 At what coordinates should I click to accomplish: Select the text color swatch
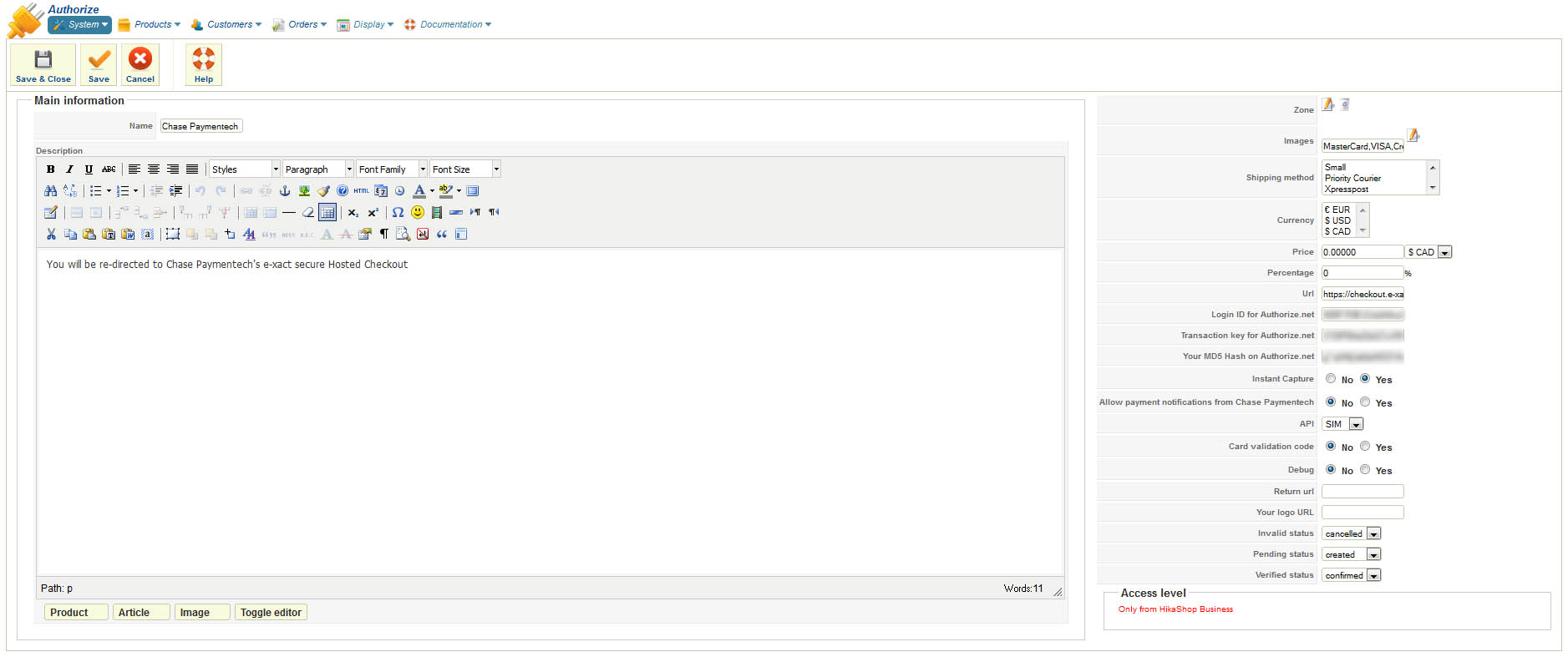pos(419,191)
